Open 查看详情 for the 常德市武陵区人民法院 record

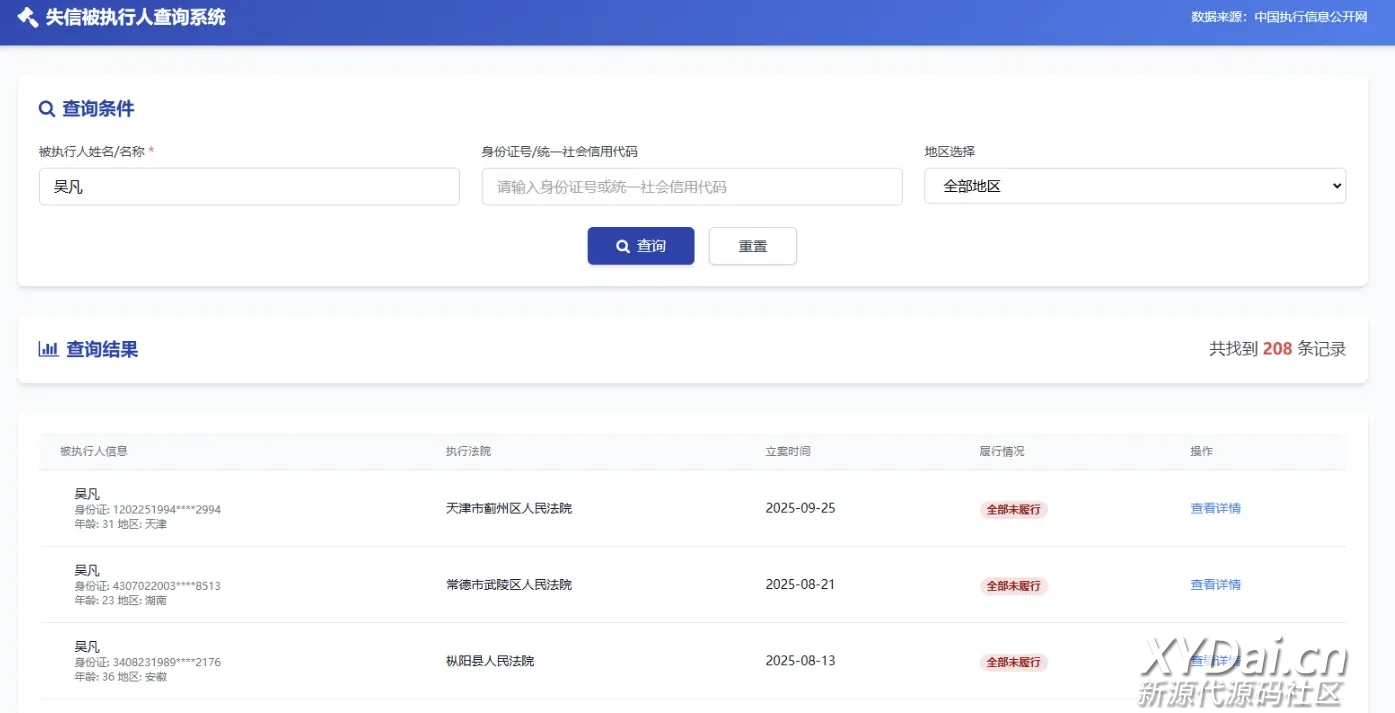click(x=1215, y=585)
